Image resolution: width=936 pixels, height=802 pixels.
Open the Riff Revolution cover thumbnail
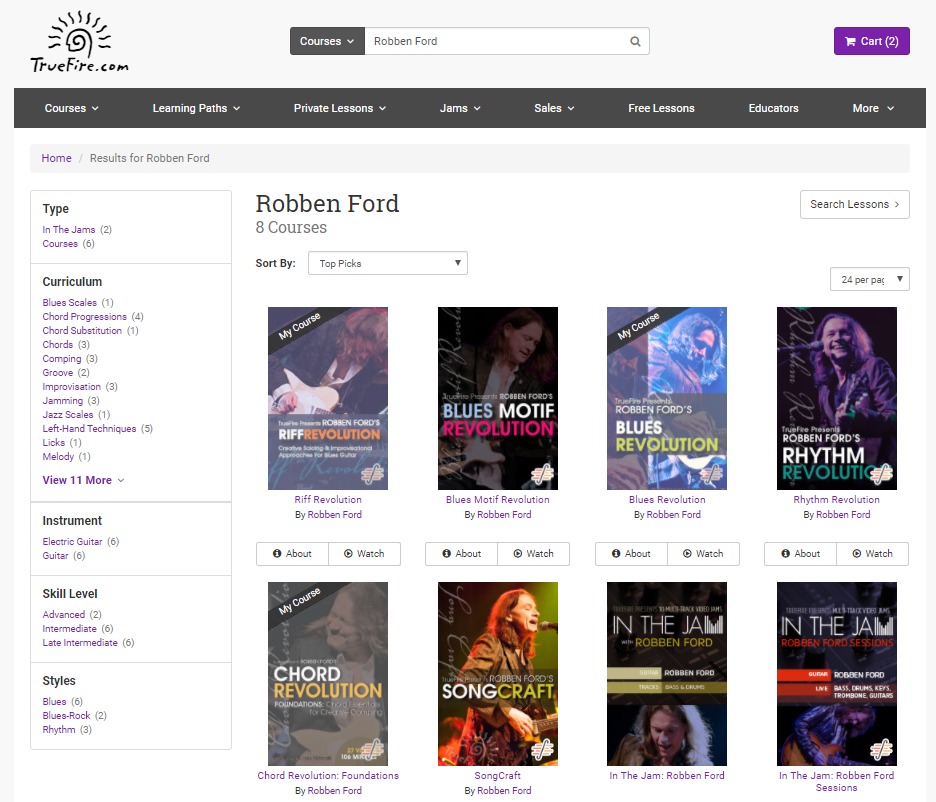[x=328, y=399]
